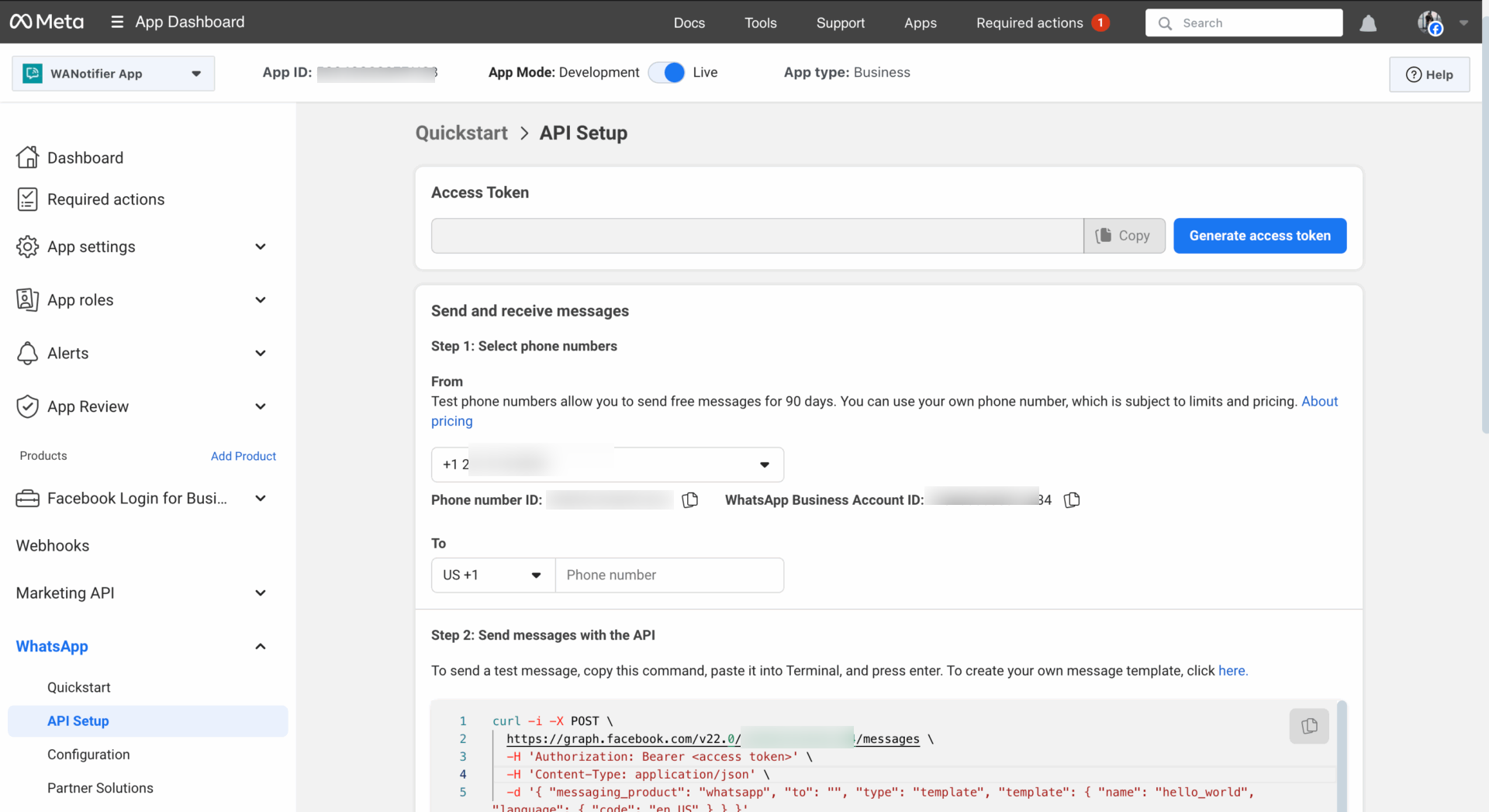Screen dimensions: 1489x812
Task: Click the About pricing link
Action: tap(1319, 401)
